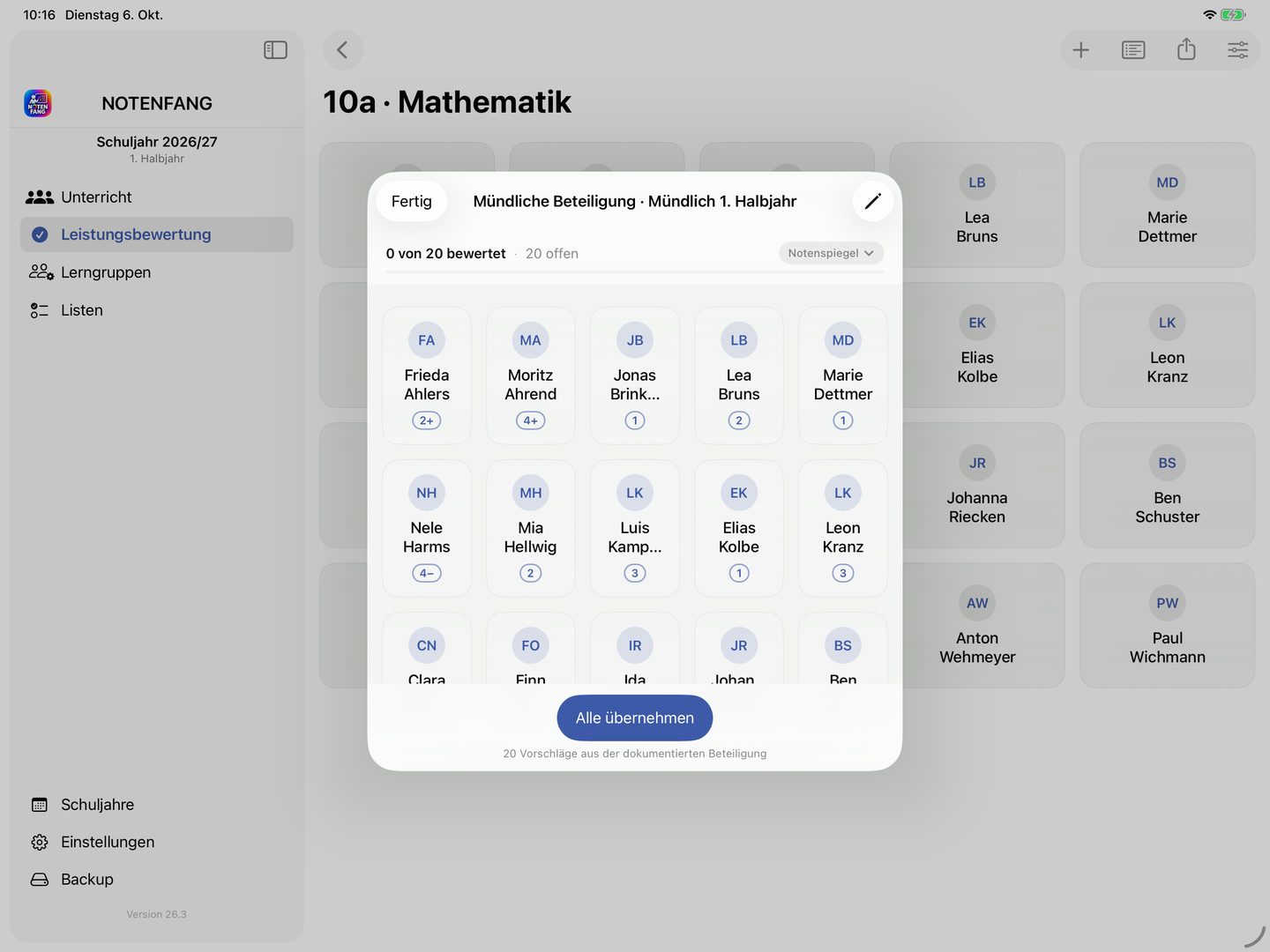
Task: Tap Frieda Ahlers grade suggestion 2+
Action: pos(427,420)
